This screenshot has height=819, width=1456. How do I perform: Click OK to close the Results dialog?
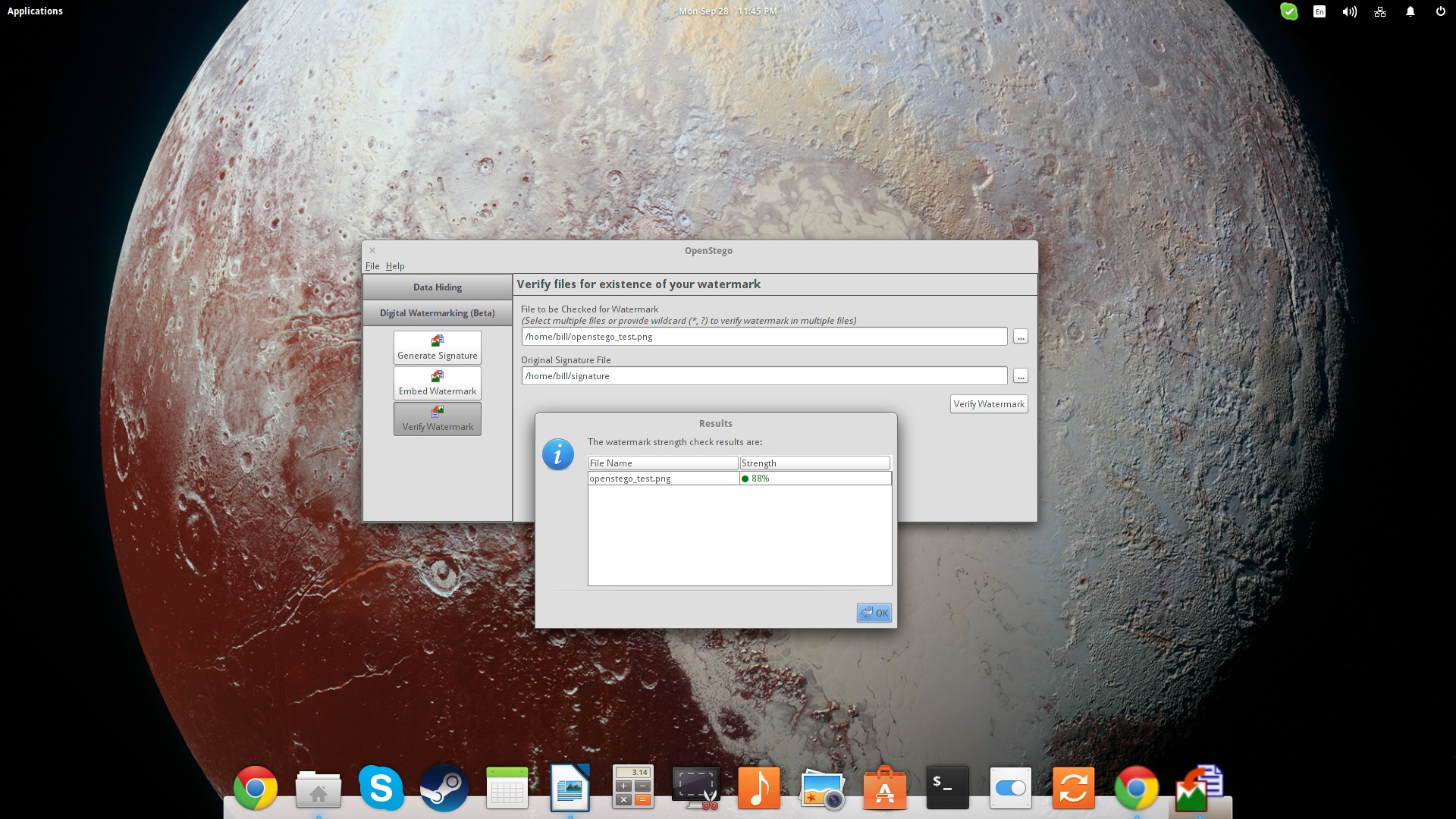(874, 613)
